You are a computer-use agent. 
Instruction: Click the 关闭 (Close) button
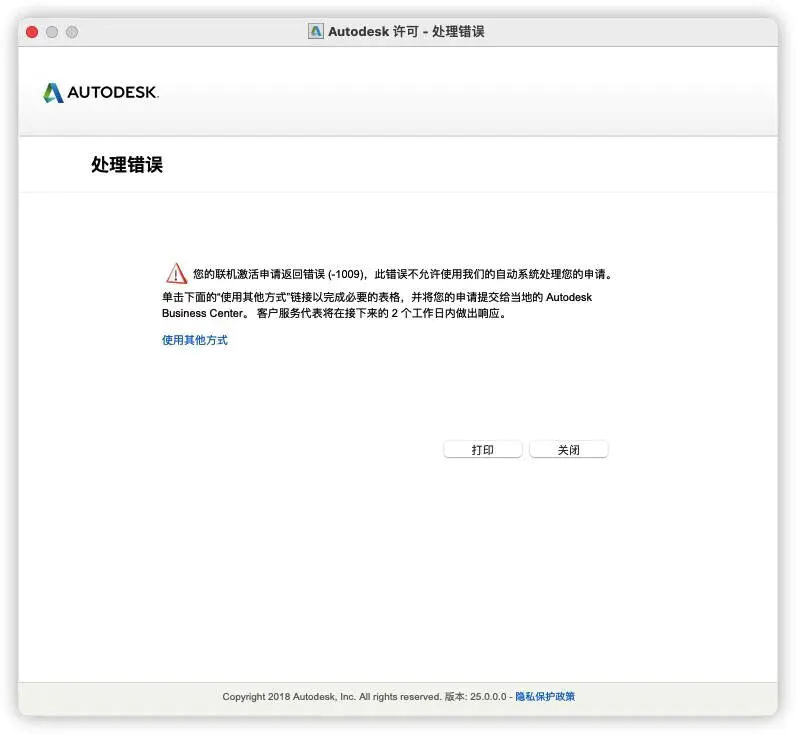tap(569, 450)
